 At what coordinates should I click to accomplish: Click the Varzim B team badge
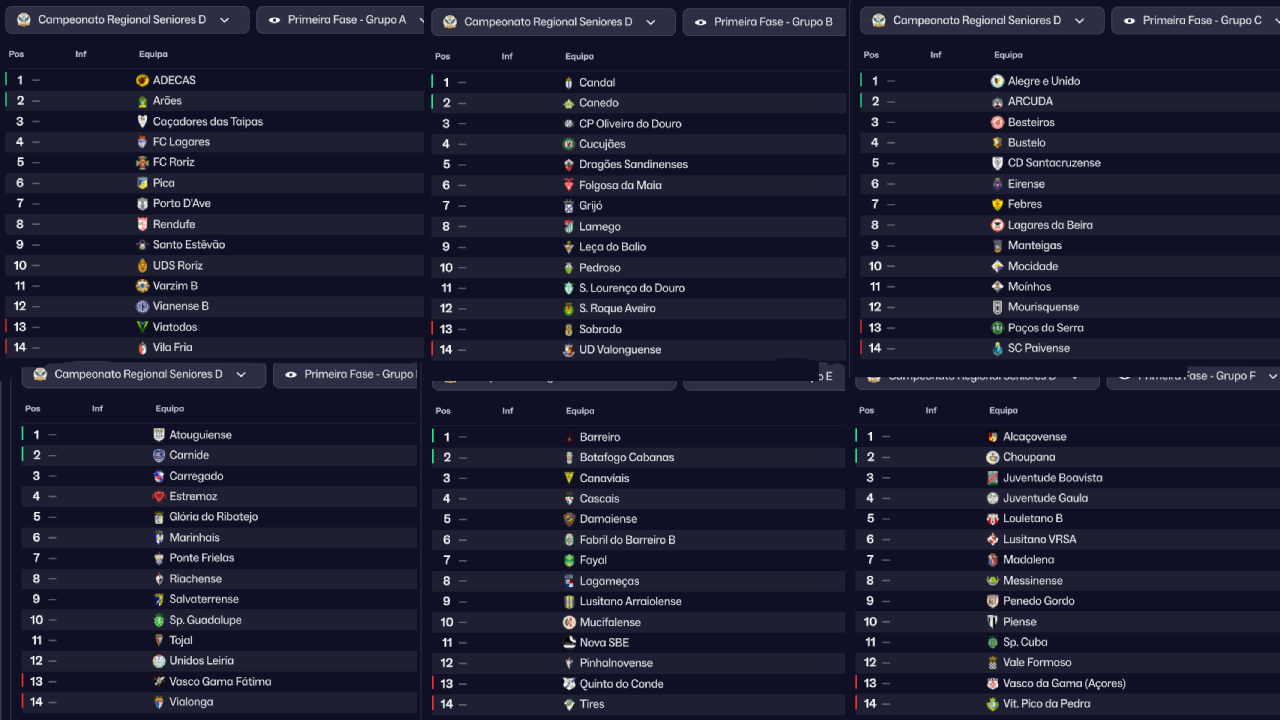(142, 286)
